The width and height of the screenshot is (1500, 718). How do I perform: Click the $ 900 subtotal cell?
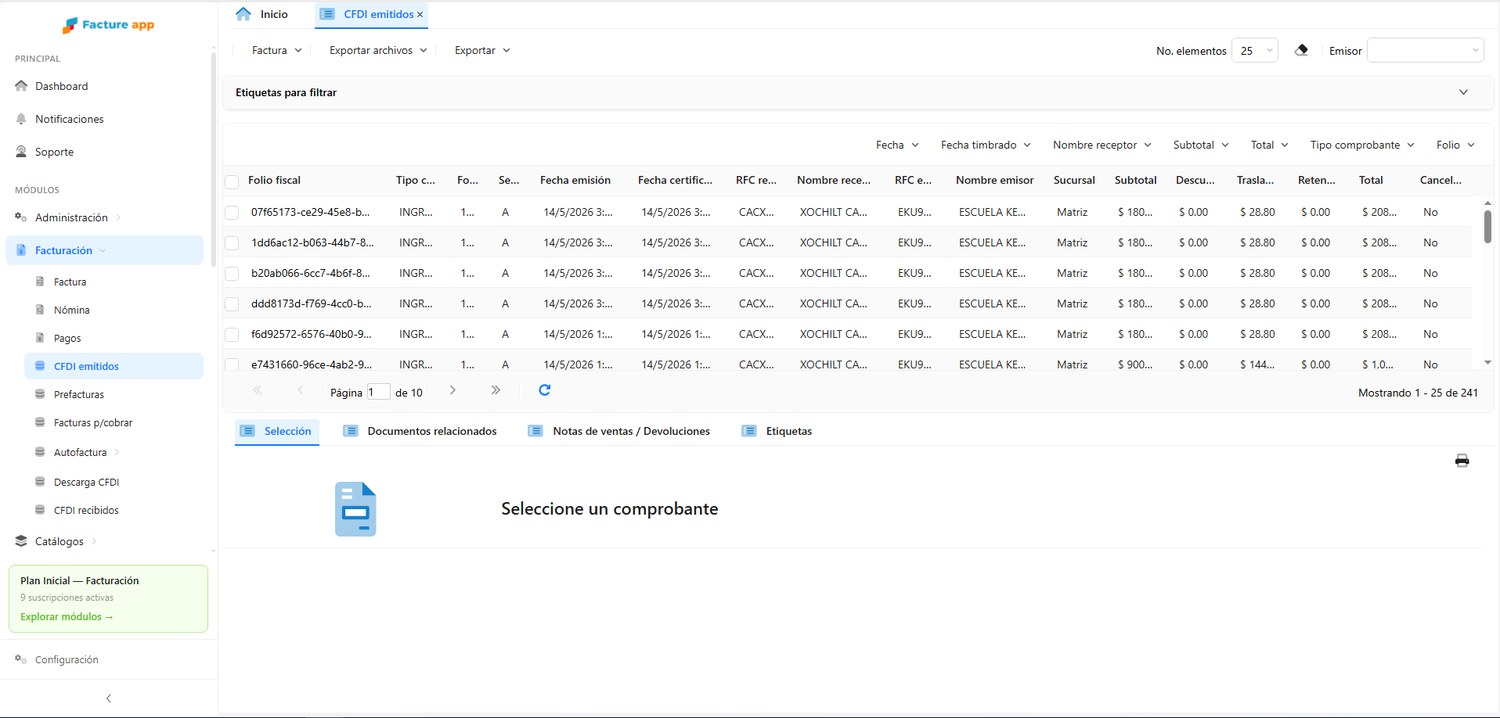click(1135, 365)
